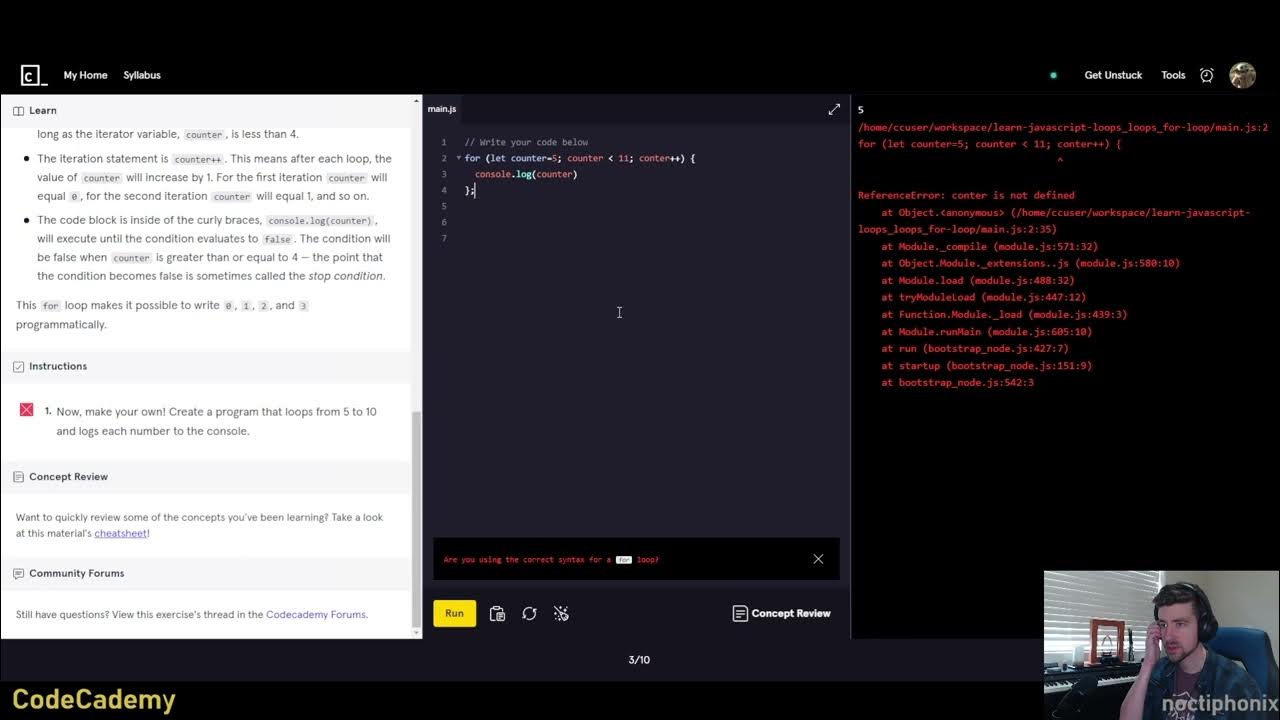Open the user profile avatar
The height and width of the screenshot is (720, 1280).
pyautogui.click(x=1242, y=75)
